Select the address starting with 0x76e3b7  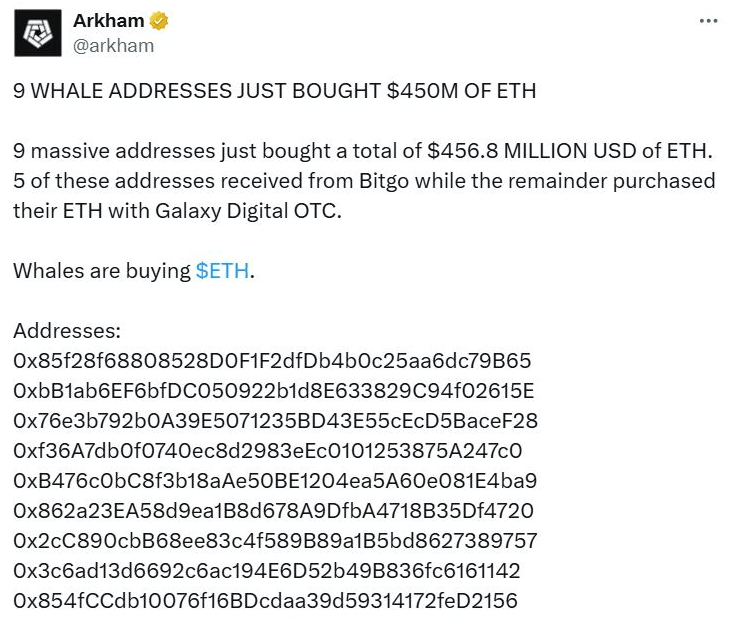pyautogui.click(x=275, y=421)
